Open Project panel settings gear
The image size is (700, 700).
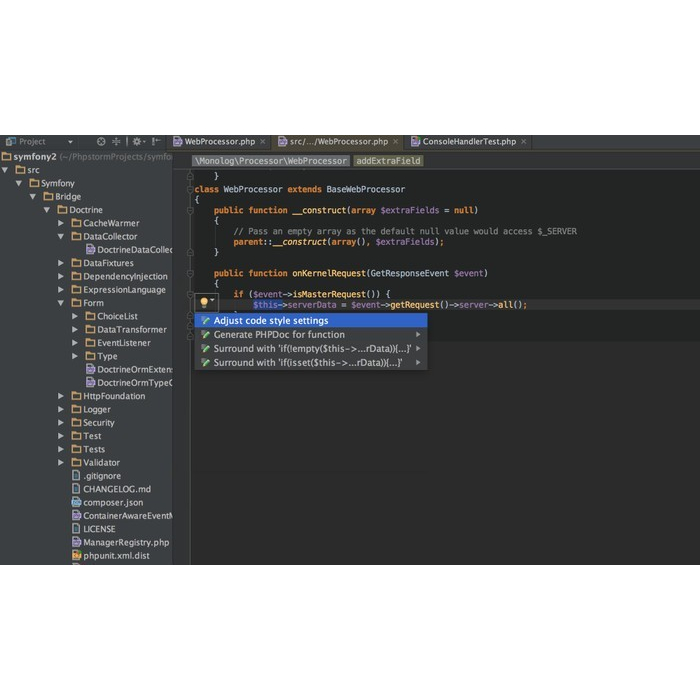pyautogui.click(x=137, y=142)
